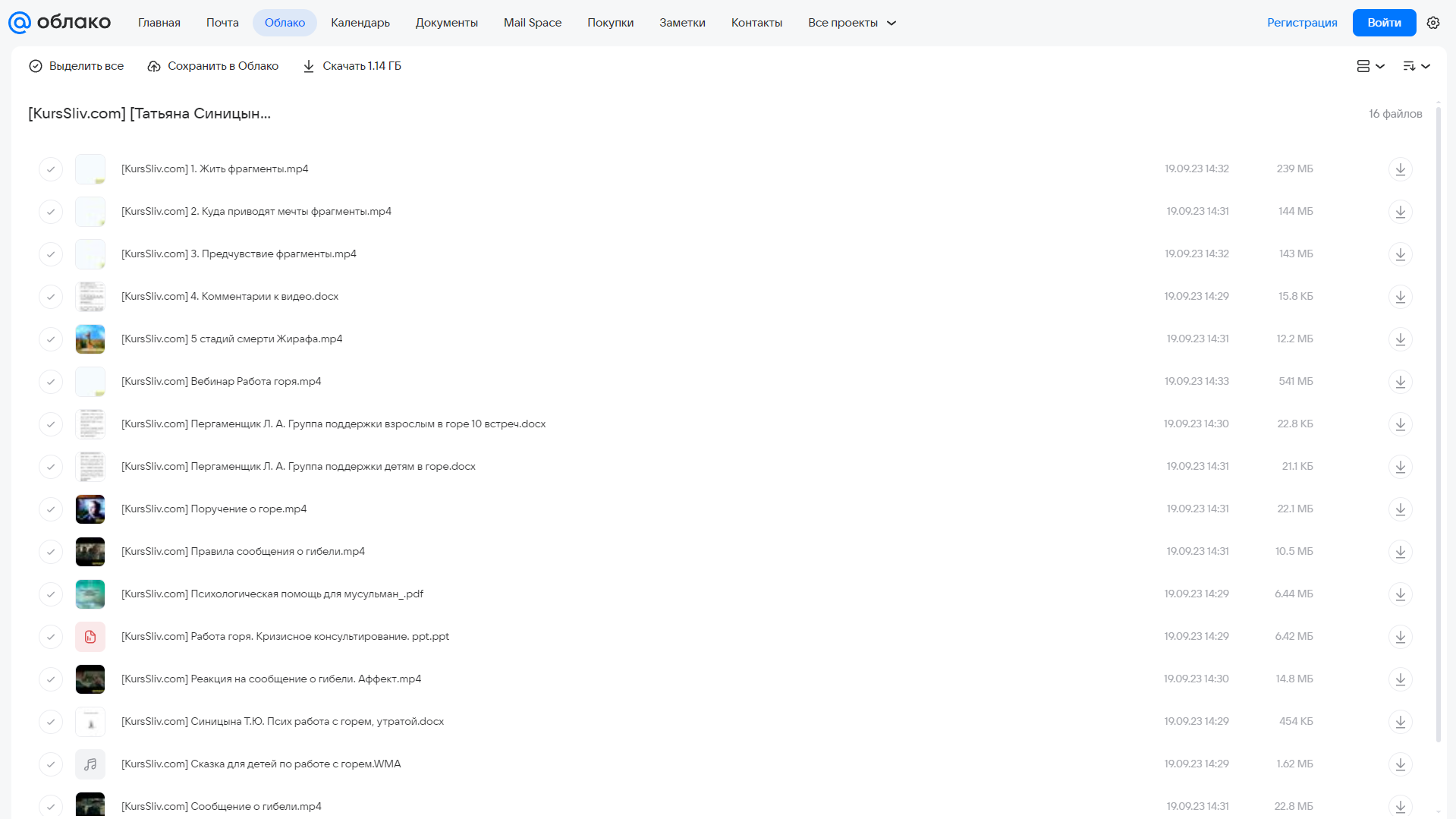Check the 'Правила сообщения о гибели.mp4' row

click(x=51, y=552)
